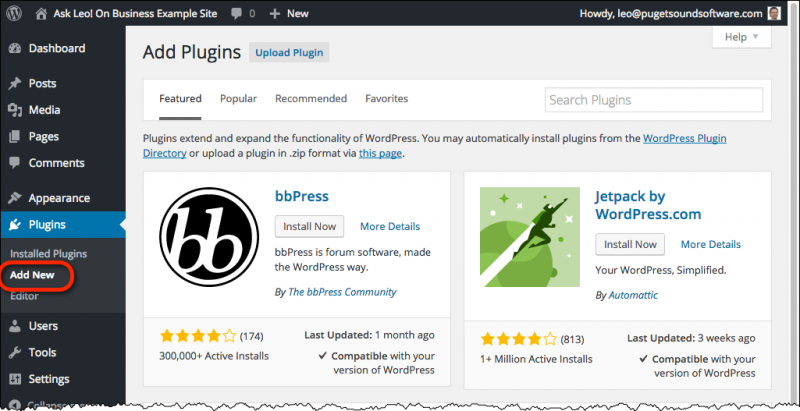
Task: Click the 'Add Plugins' page heading
Action: [192, 52]
